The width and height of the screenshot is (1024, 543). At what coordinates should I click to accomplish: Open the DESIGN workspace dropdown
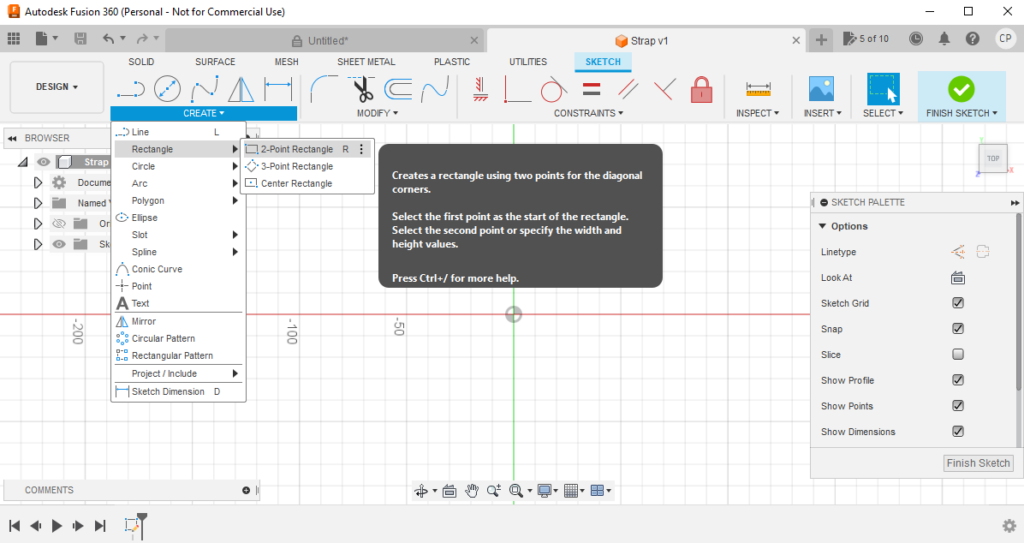(57, 87)
